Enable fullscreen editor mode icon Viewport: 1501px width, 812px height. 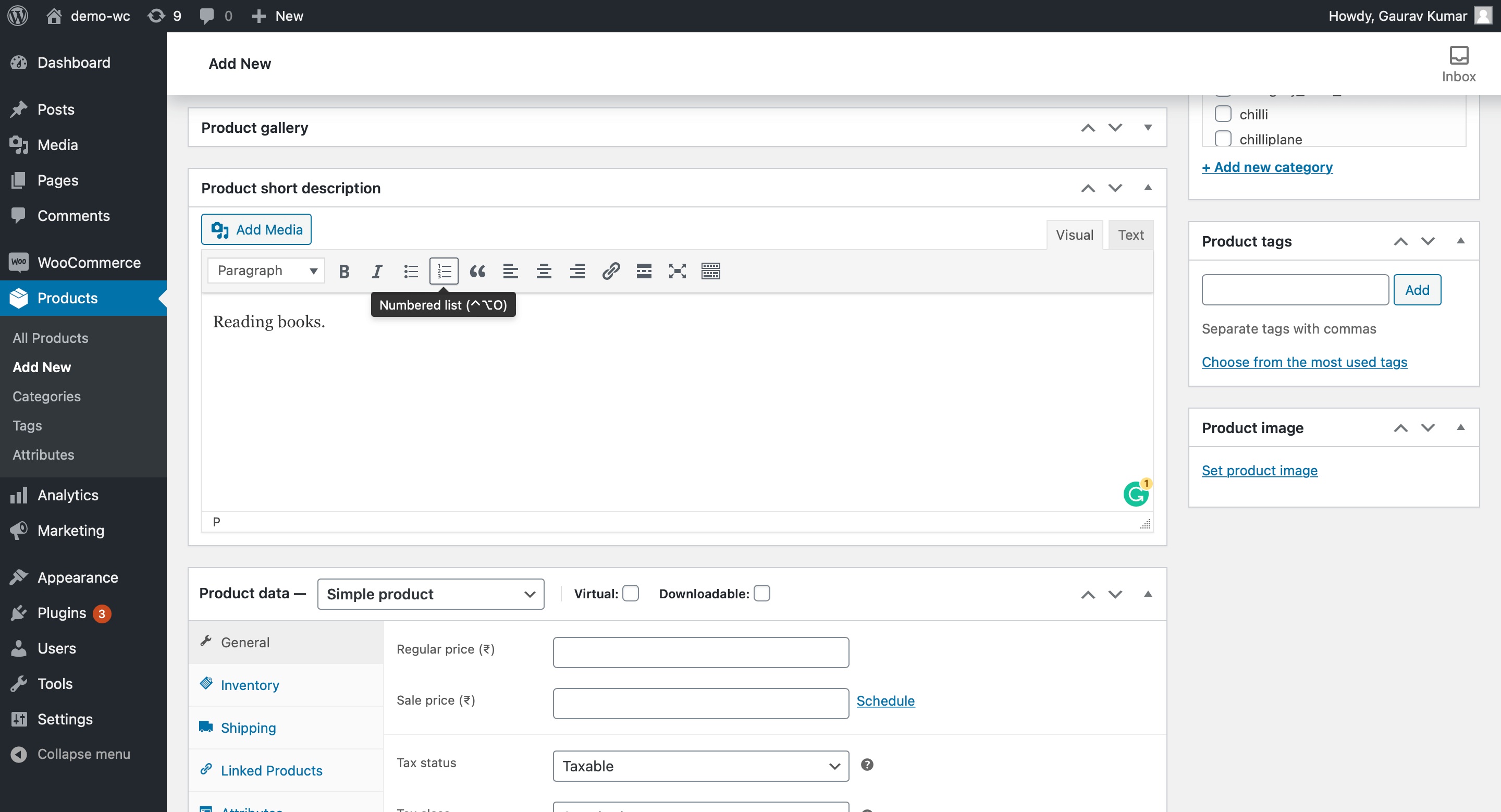[677, 271]
